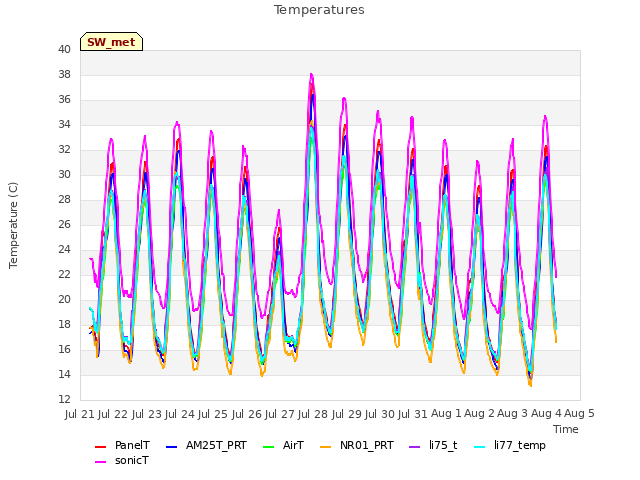Click the 40 y-axis tick label
This screenshot has width=640, height=480.
click(x=64, y=49)
